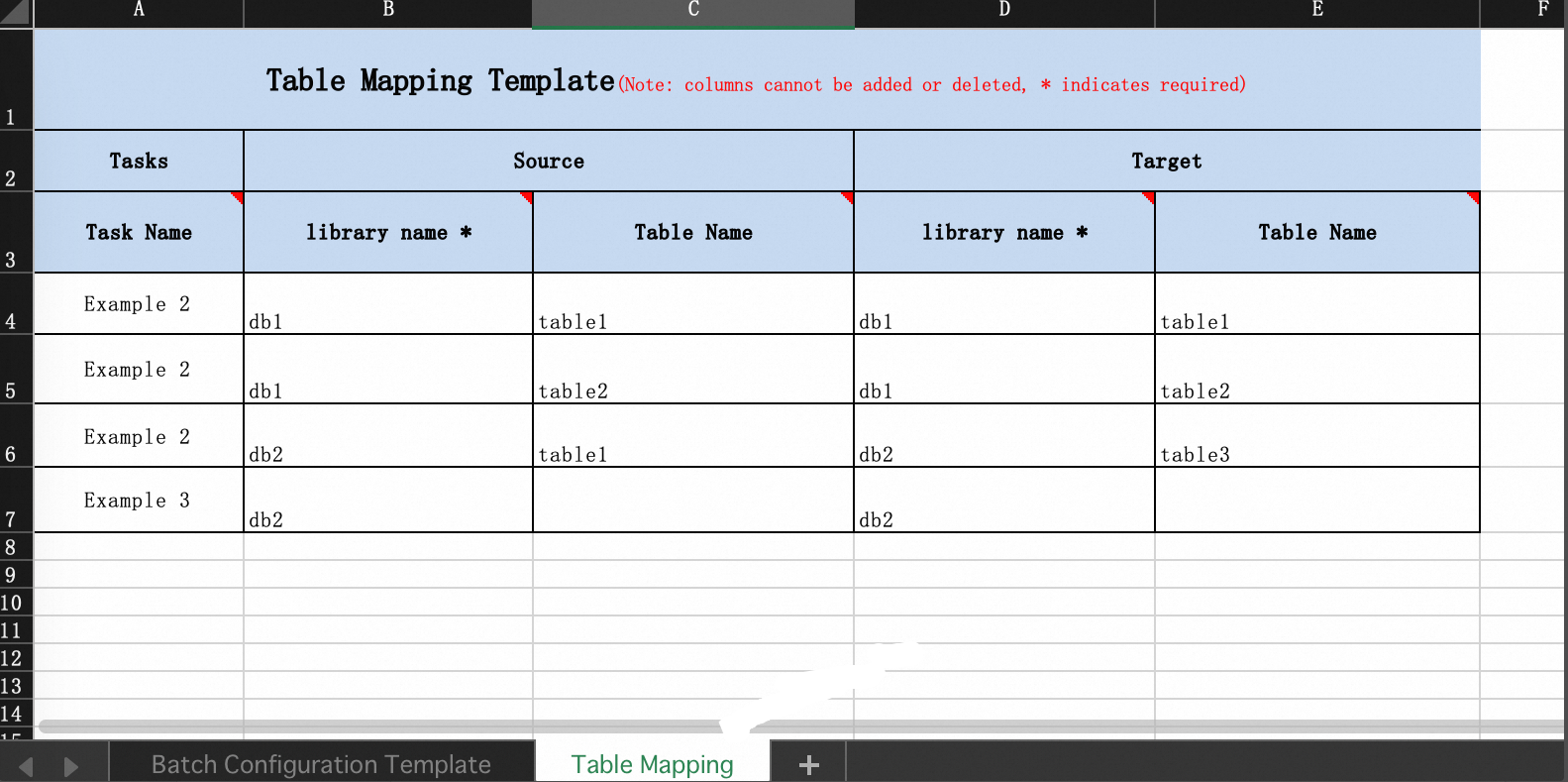Go to previous sheet with left arrow
The height and width of the screenshot is (782, 1568).
(27, 766)
